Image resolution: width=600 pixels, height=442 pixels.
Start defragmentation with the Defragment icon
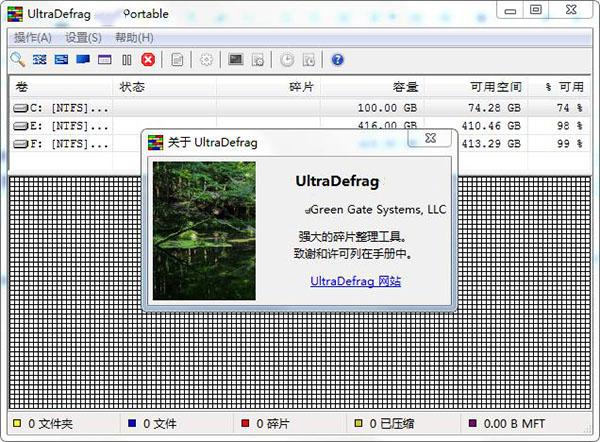(39, 60)
